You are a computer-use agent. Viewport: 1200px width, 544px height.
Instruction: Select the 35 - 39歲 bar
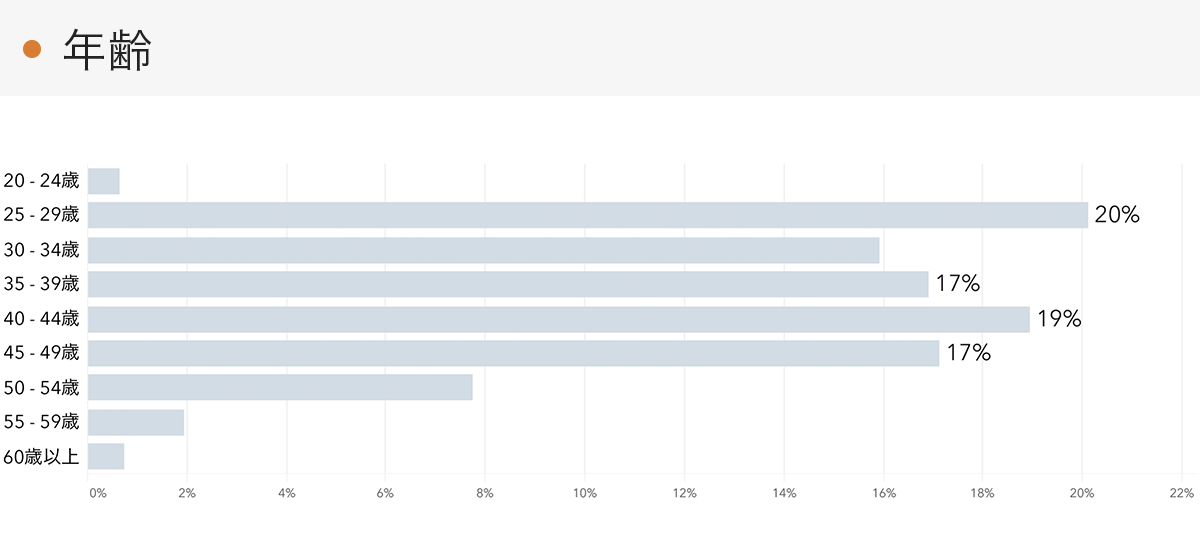[508, 284]
